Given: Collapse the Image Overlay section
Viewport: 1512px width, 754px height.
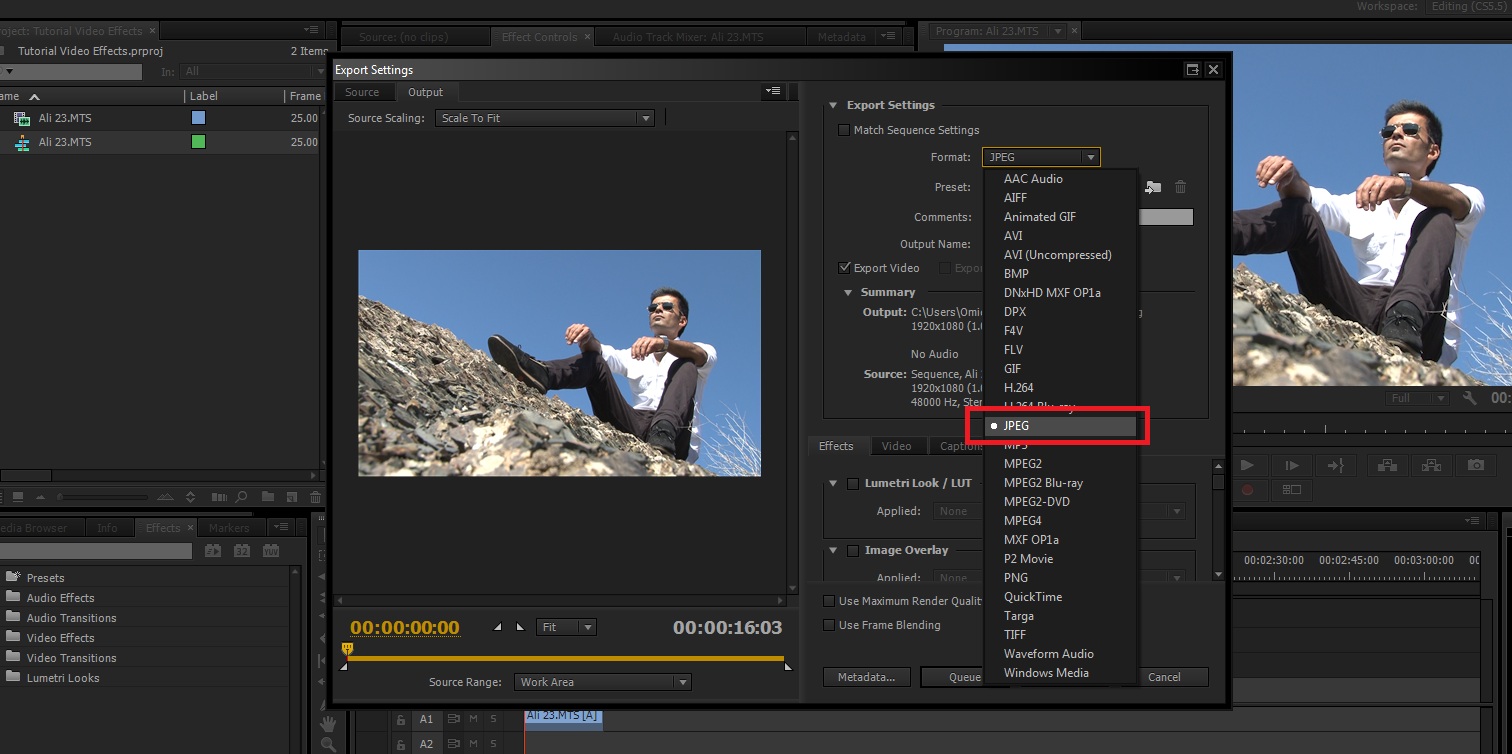Looking at the screenshot, I should [832, 550].
